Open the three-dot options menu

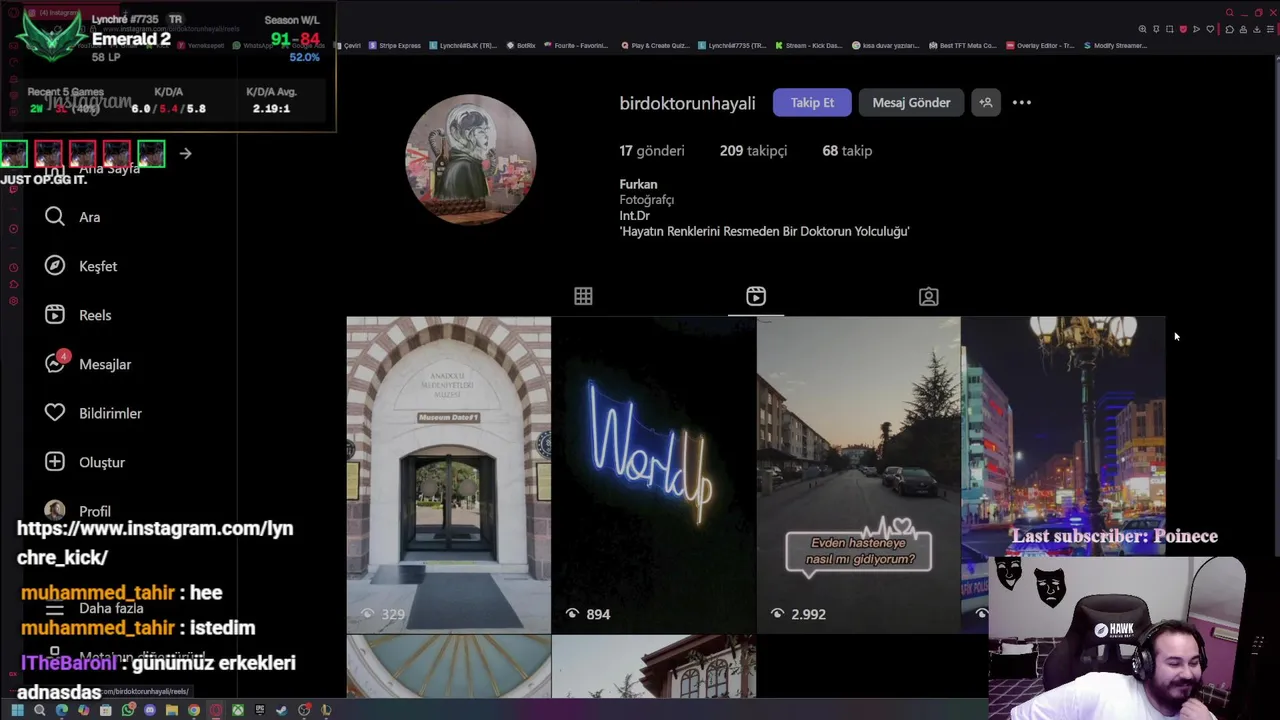(1021, 102)
